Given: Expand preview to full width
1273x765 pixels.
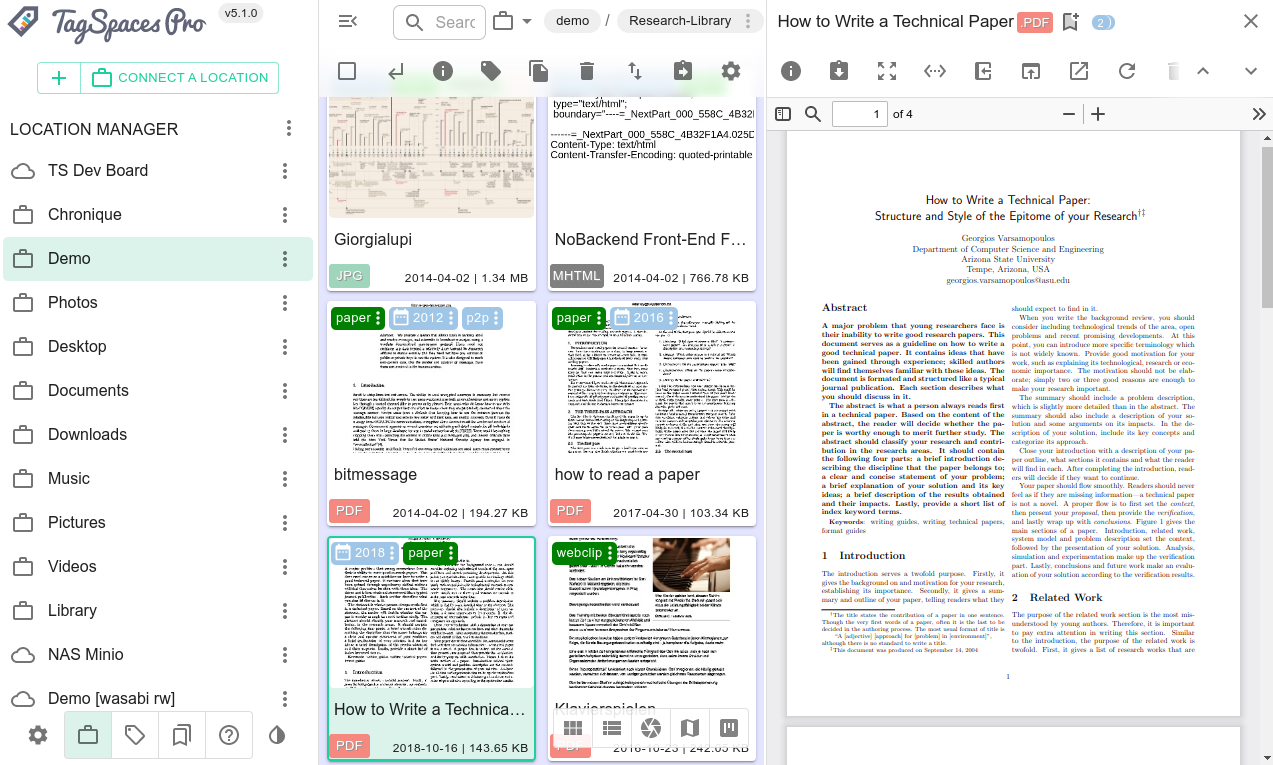Looking at the screenshot, I should coord(935,71).
